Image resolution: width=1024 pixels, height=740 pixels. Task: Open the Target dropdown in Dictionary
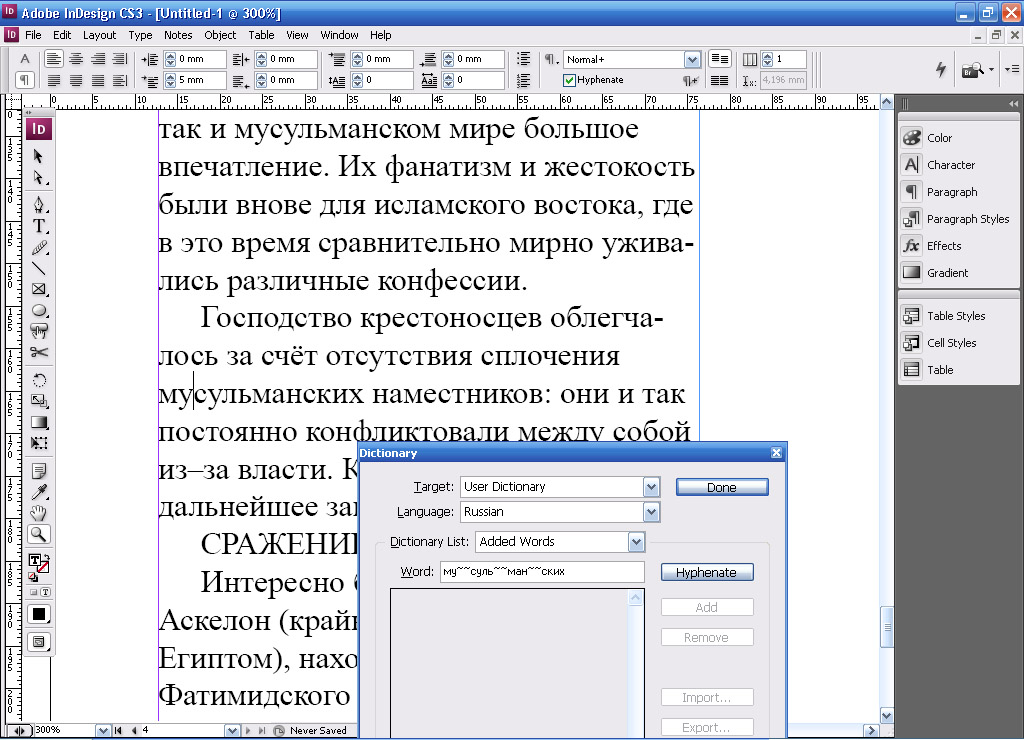[x=650, y=487]
